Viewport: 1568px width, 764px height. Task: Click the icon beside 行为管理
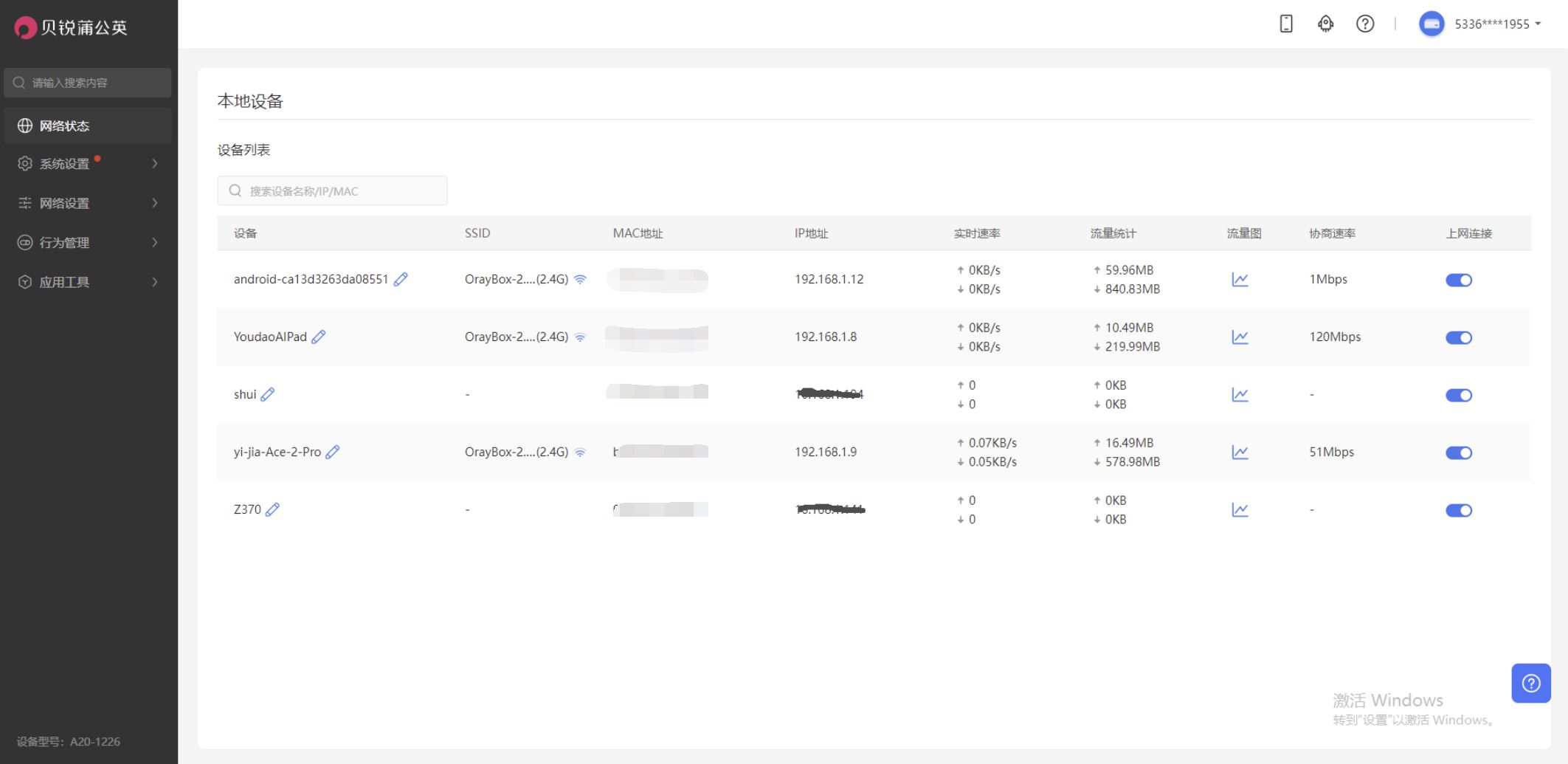[x=25, y=242]
